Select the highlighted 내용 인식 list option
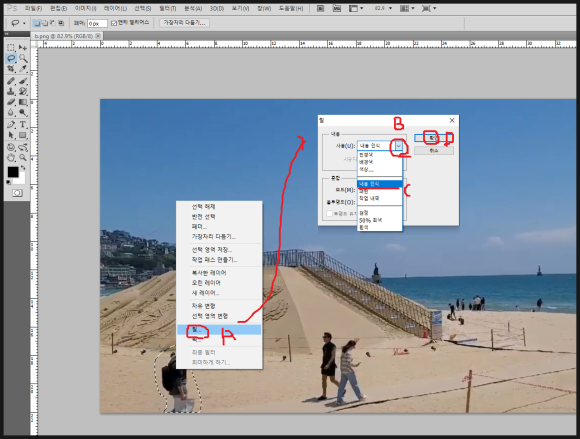Image resolution: width=580 pixels, height=439 pixels. tap(380, 184)
